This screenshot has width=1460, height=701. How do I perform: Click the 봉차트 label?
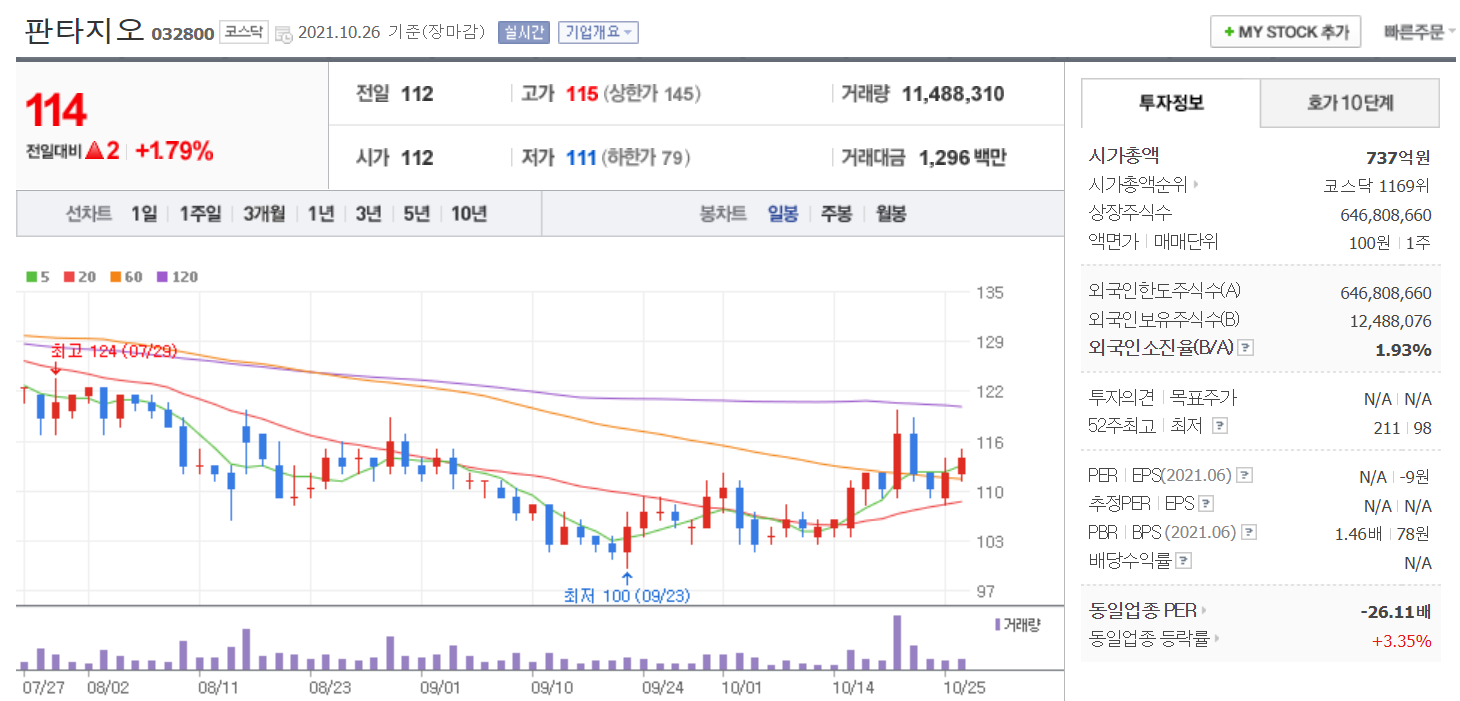point(724,214)
